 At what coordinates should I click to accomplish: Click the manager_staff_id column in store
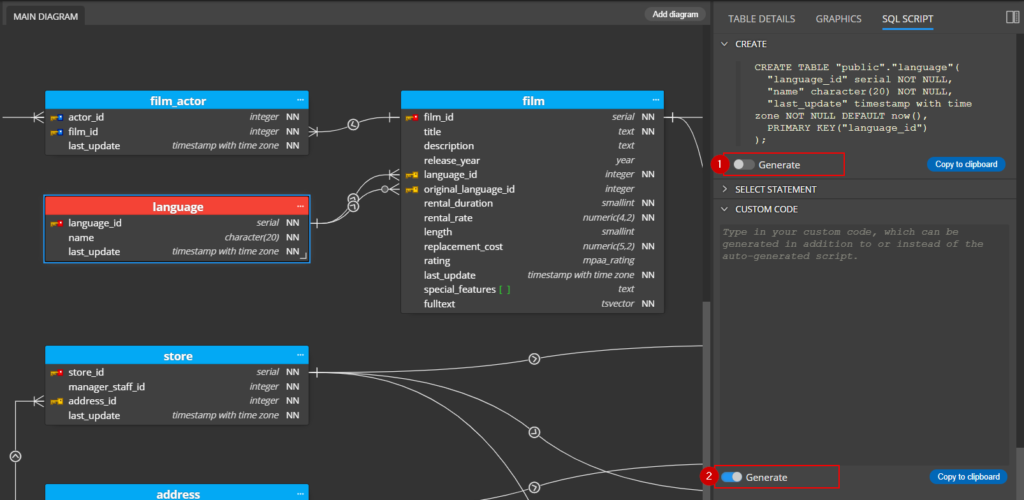pyautogui.click(x=177, y=387)
